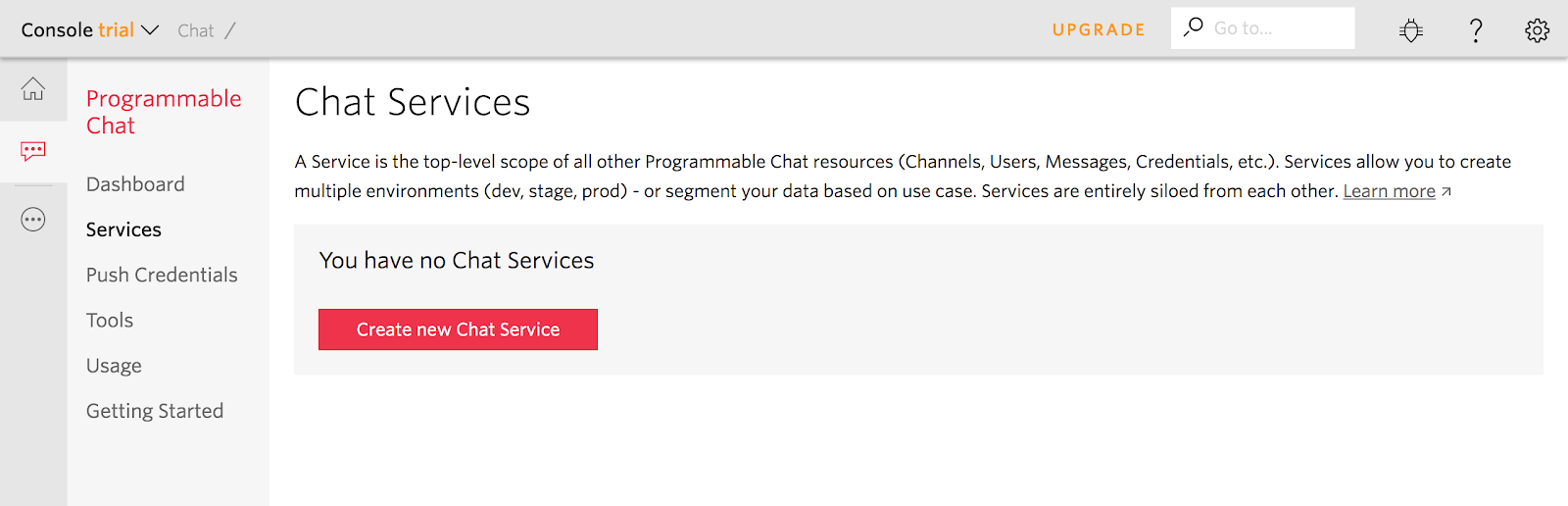The width and height of the screenshot is (1568, 506).
Task: Expand the Console trial dropdown arrow
Action: [150, 30]
